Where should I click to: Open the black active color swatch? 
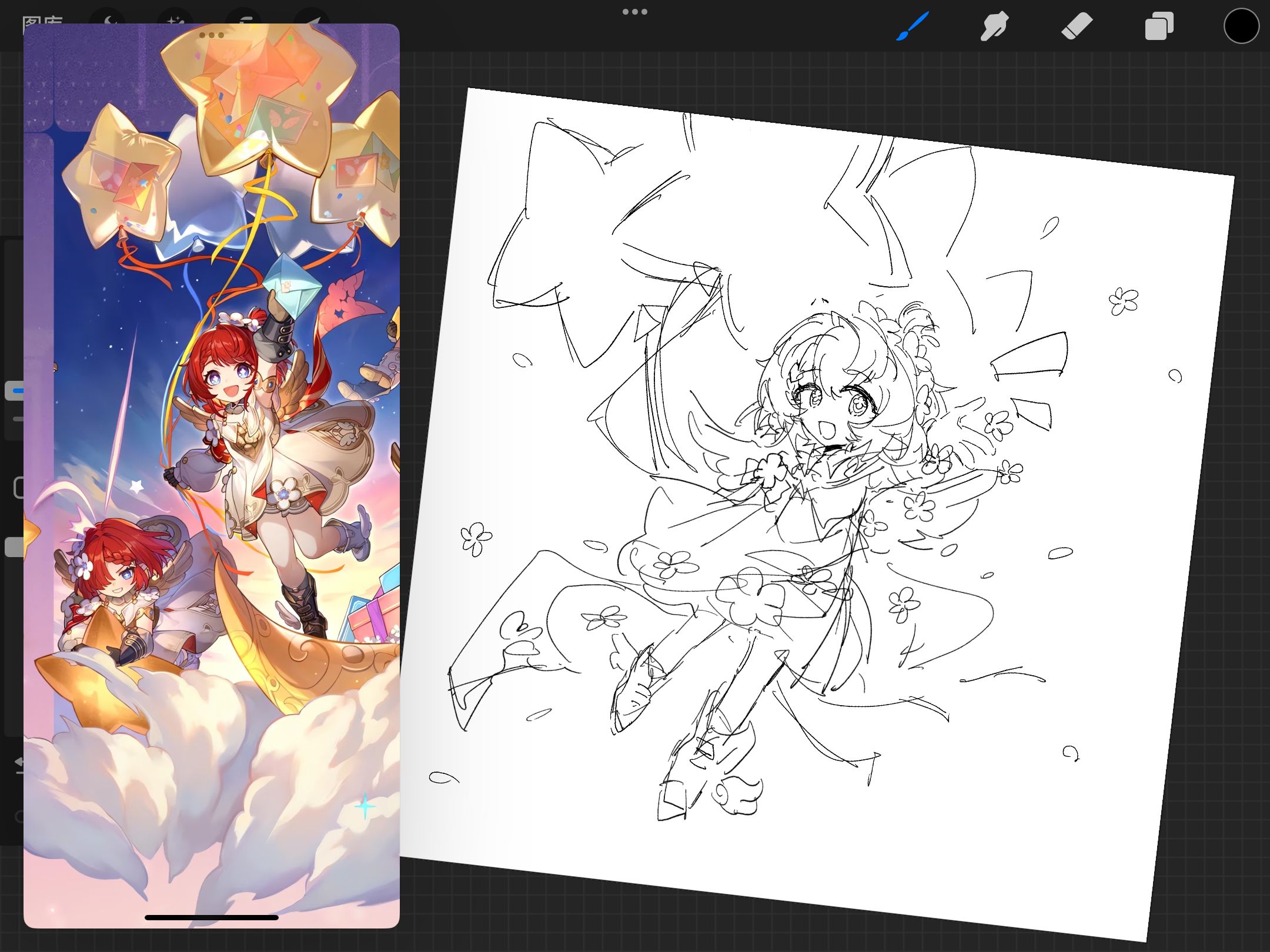(1241, 26)
